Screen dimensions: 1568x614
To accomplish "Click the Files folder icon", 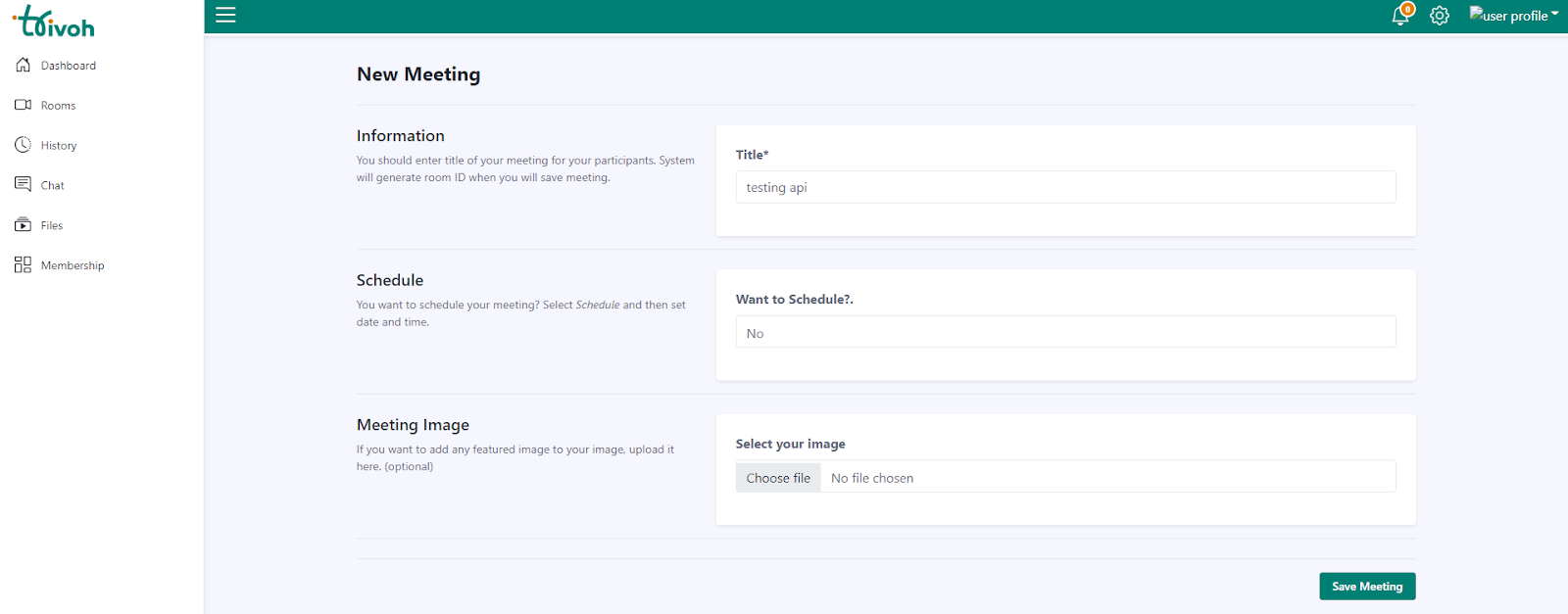I will point(23,225).
